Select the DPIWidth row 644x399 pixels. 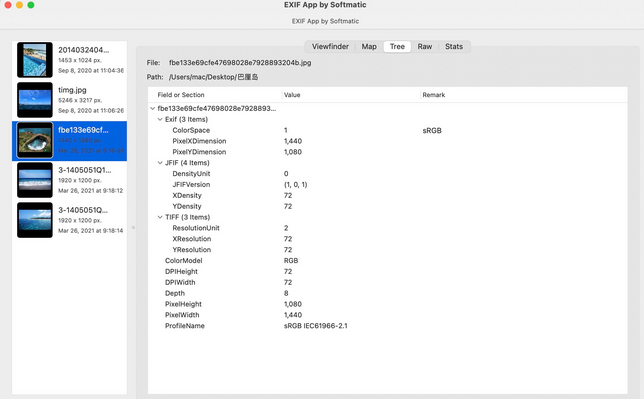(x=388, y=282)
